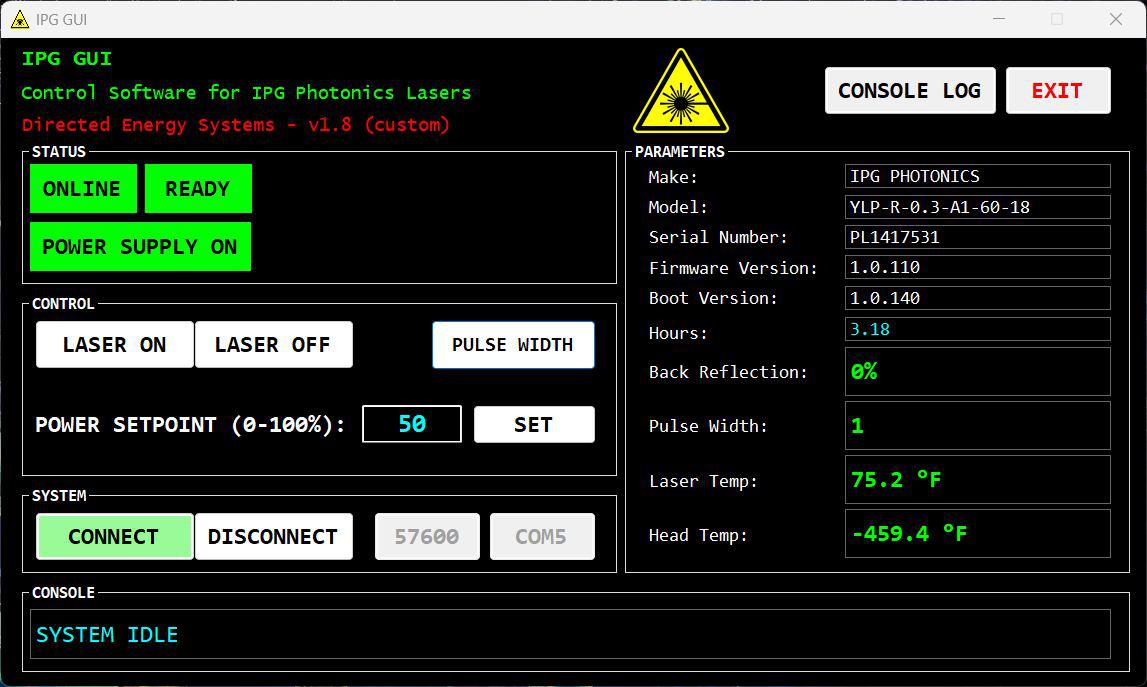Click the Model field YLP-R-0.3-A1-60-18

pyautogui.click(x=976, y=207)
